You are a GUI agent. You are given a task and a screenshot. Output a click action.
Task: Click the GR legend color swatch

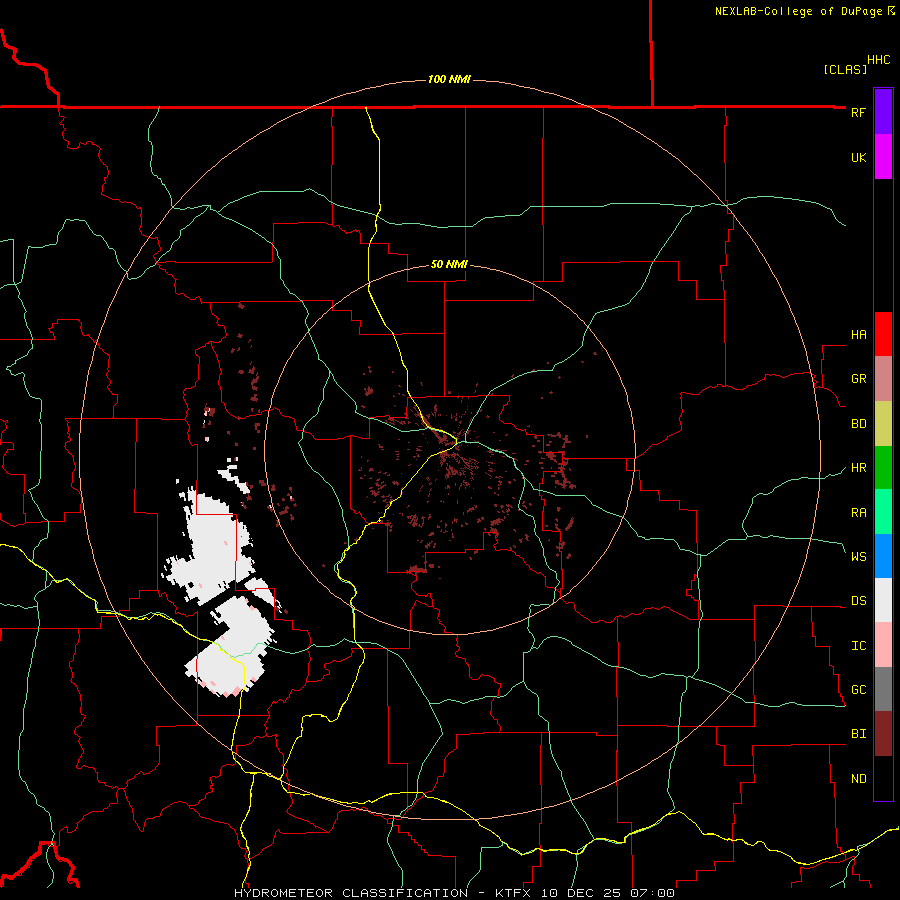[883, 379]
